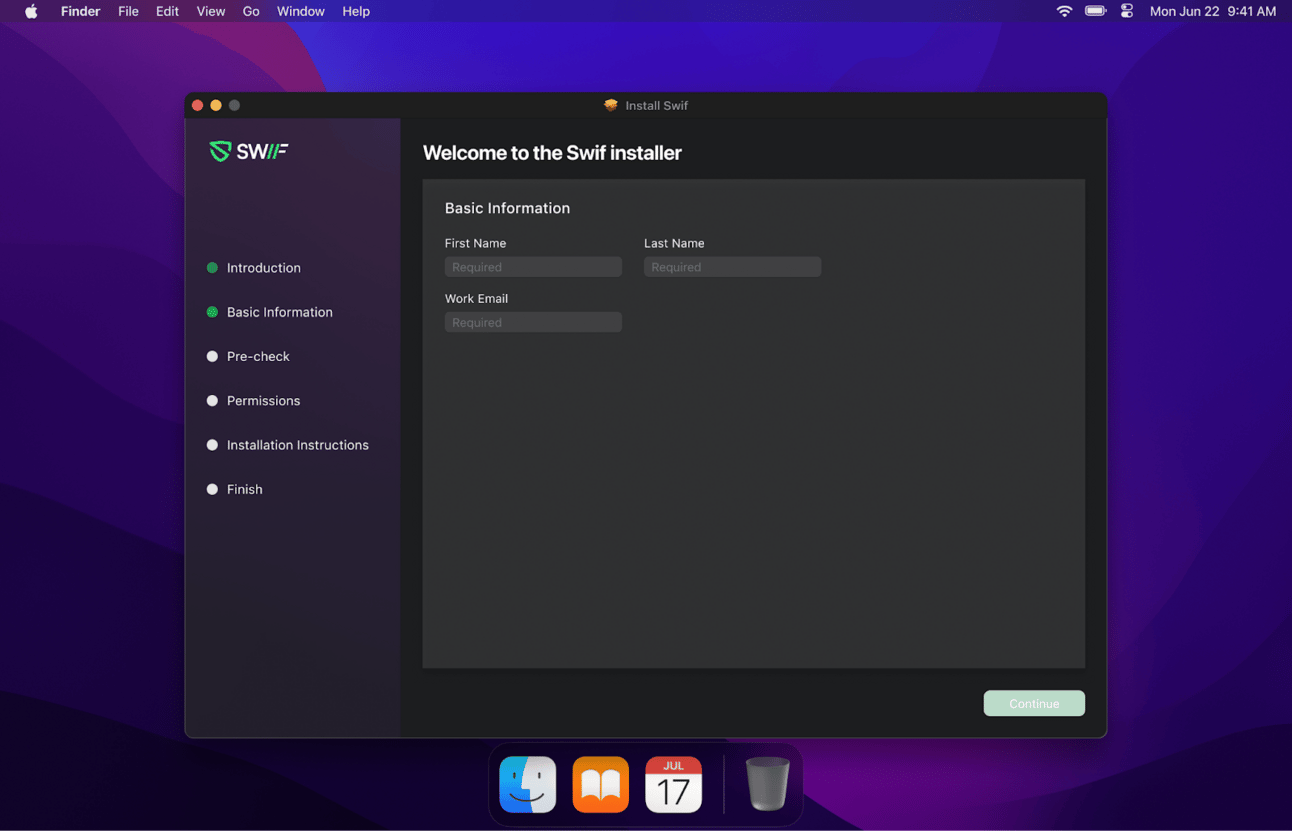Click the Finish step bullet
Image resolution: width=1292 pixels, height=831 pixels.
point(212,489)
